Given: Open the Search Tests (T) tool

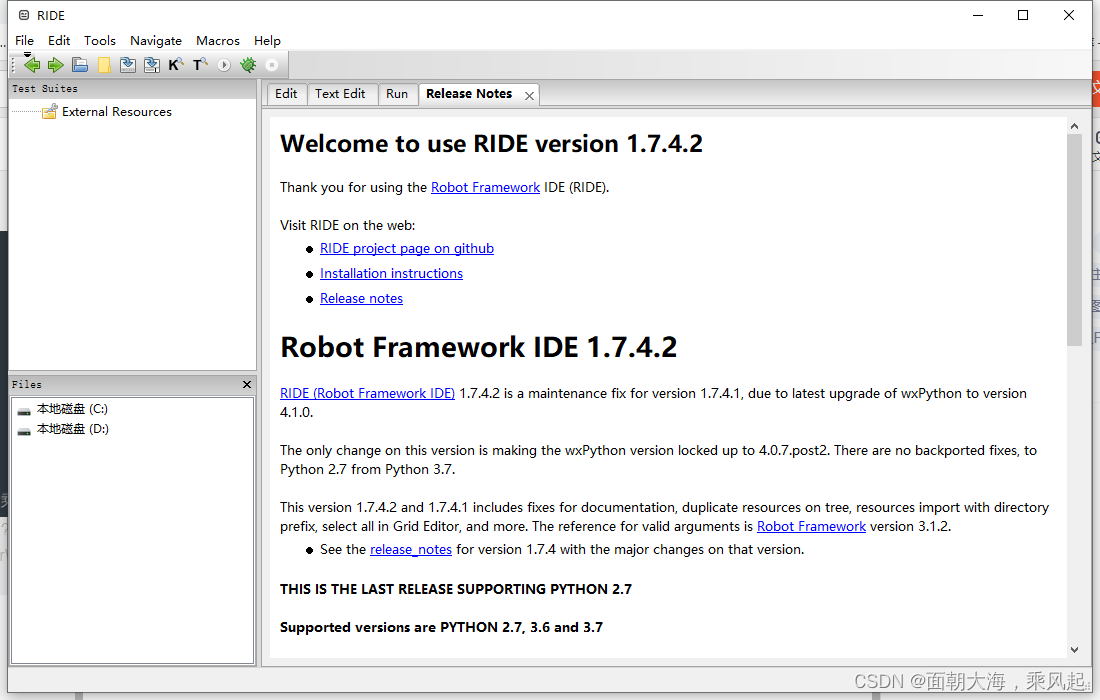Looking at the screenshot, I should pos(200,65).
